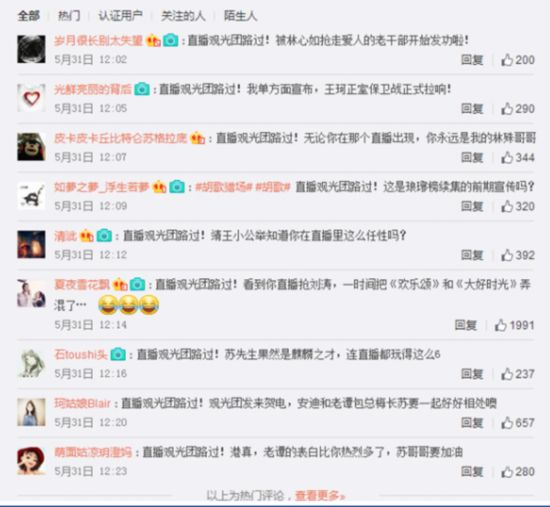Reply to the 12:05 comment
Viewport: 550px width, 507px height.
point(472,109)
